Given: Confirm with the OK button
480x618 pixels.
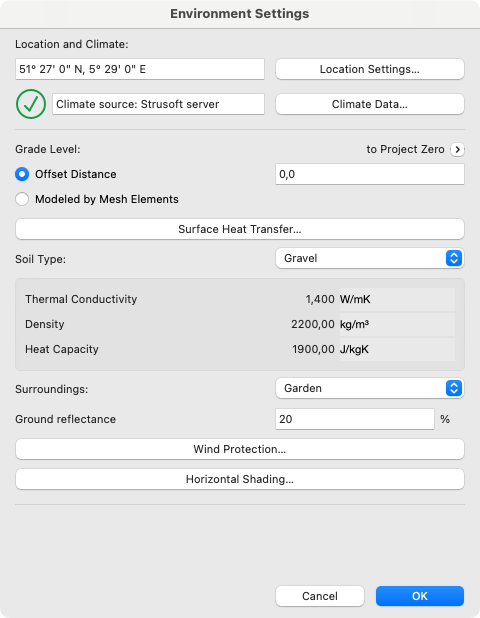Looking at the screenshot, I should click(x=420, y=596).
